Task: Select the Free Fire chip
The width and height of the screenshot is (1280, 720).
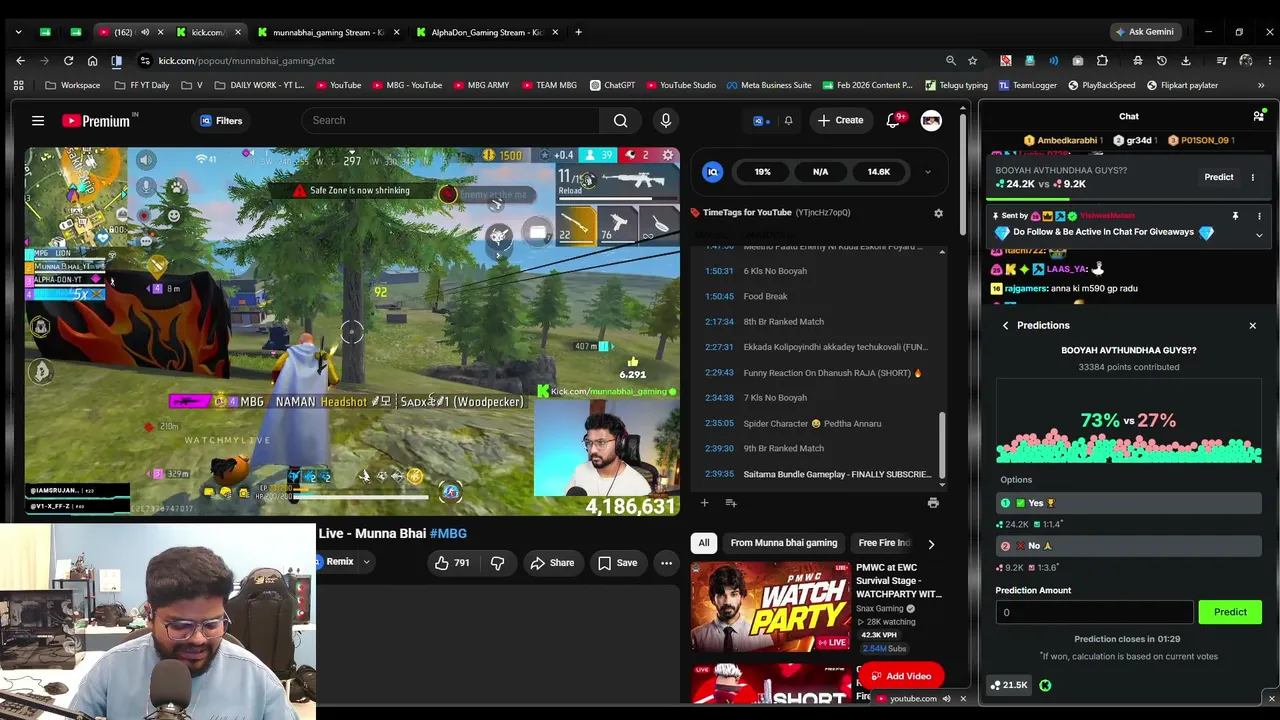Action: [x=884, y=543]
